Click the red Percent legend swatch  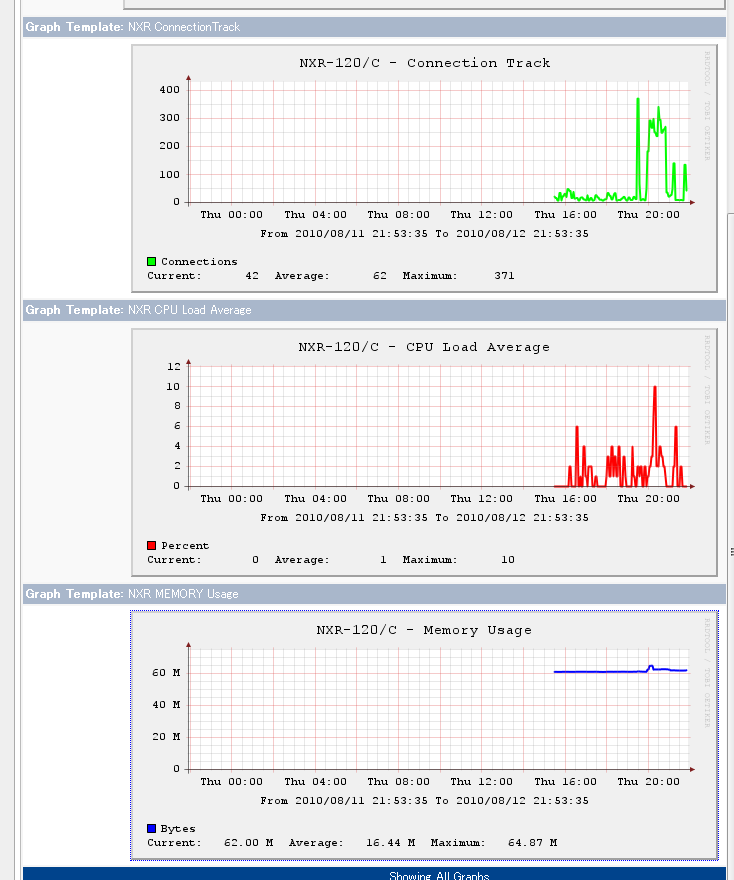151,546
